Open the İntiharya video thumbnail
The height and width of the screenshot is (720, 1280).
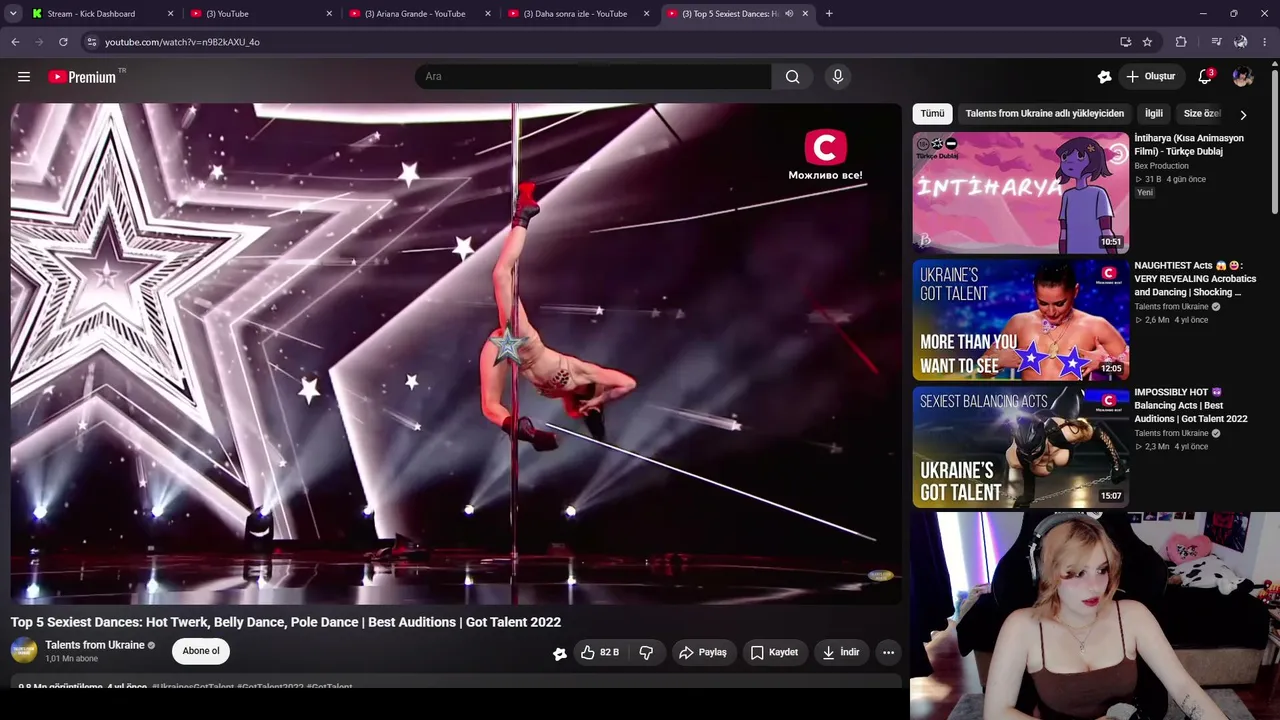1020,193
